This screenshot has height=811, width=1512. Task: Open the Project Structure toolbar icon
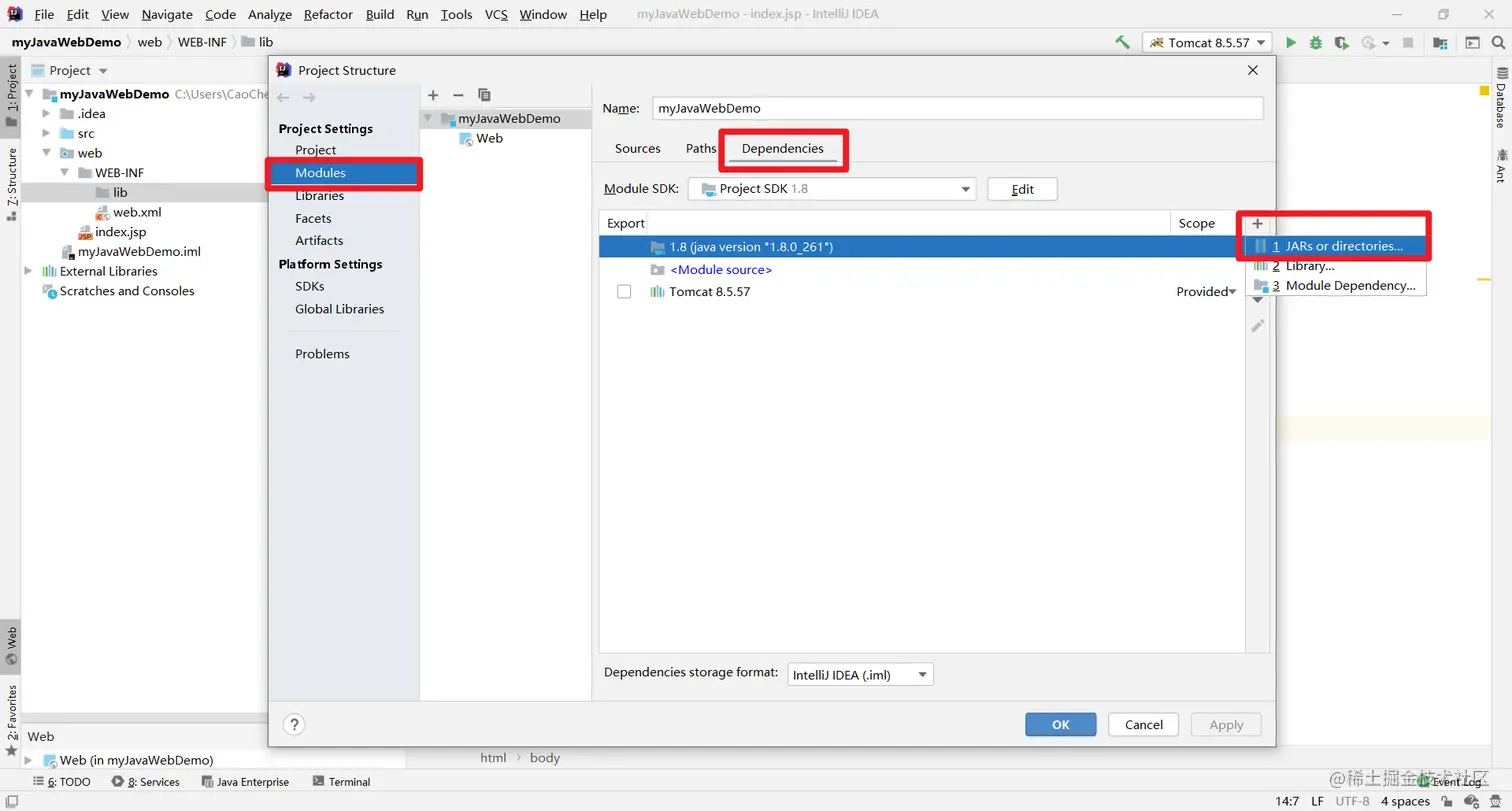click(x=1440, y=43)
